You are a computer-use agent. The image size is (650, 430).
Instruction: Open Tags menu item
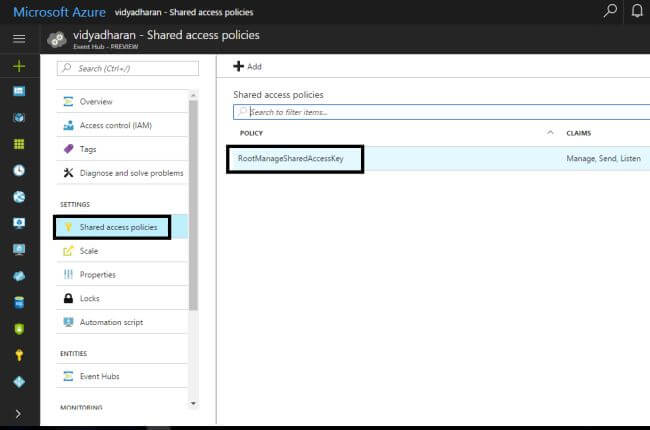pyautogui.click(x=122, y=149)
